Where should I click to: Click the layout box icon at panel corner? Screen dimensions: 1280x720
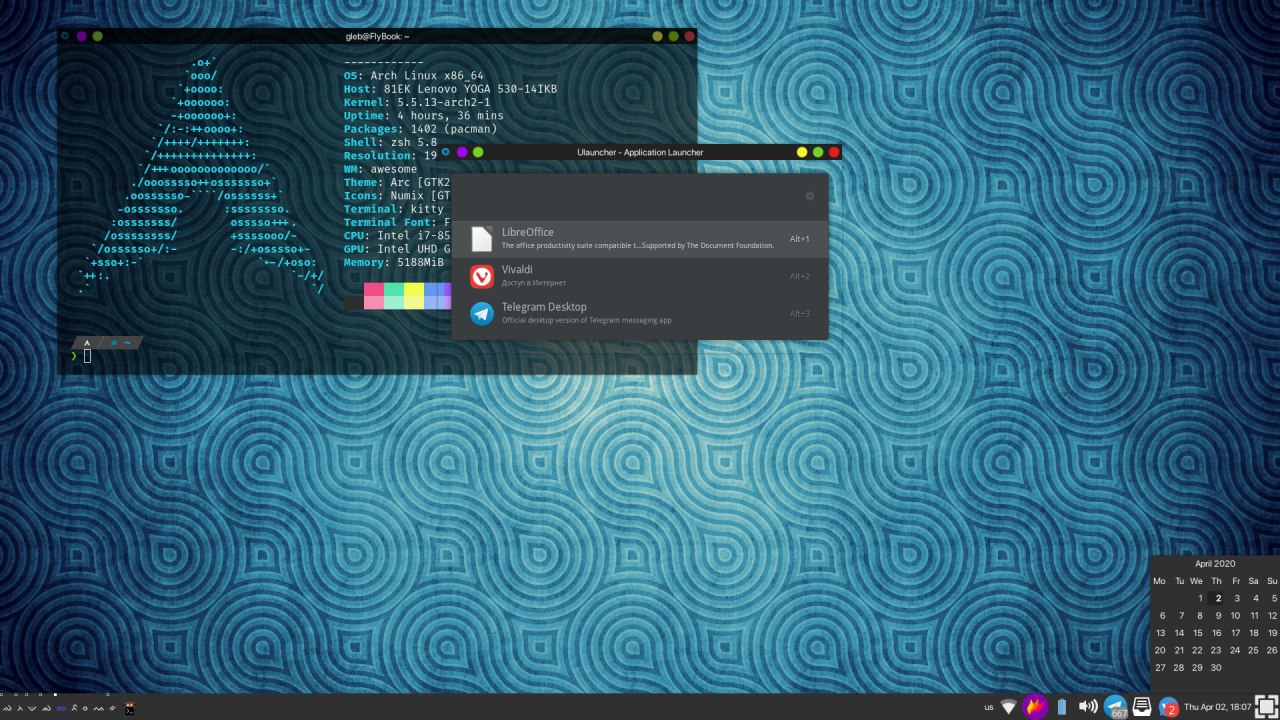click(x=1266, y=706)
